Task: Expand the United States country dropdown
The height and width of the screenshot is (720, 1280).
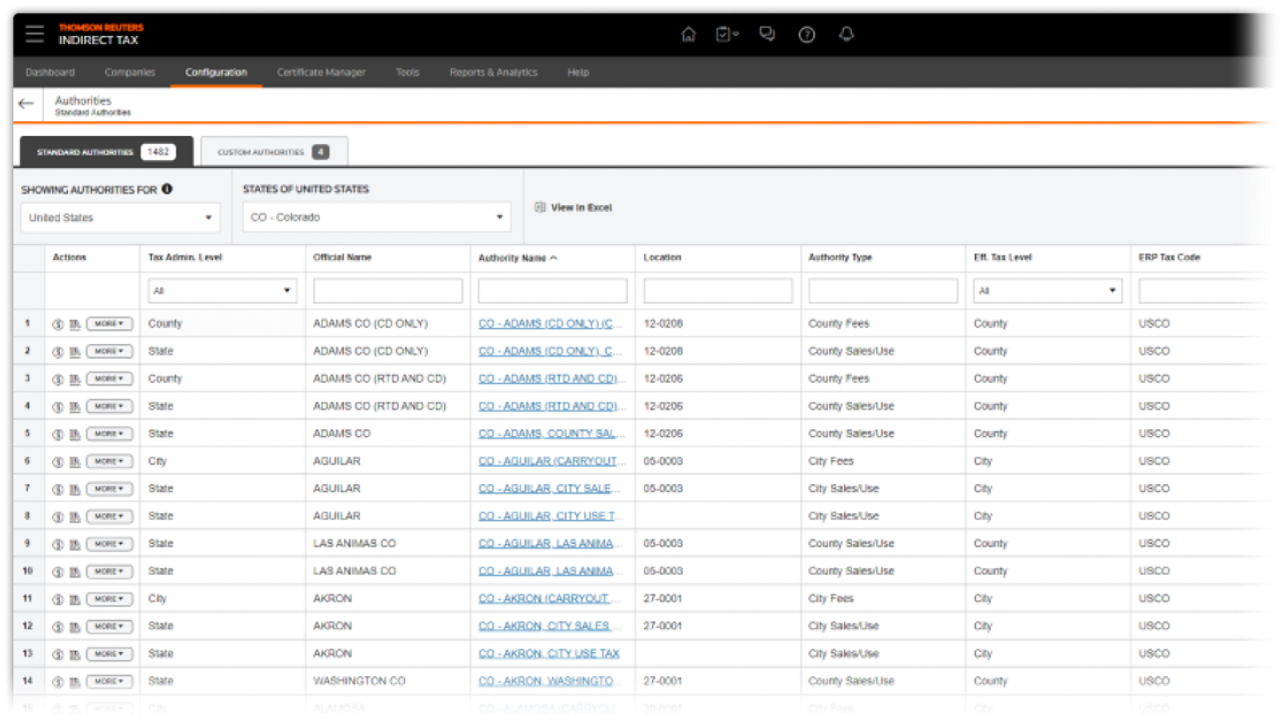Action: (119, 218)
